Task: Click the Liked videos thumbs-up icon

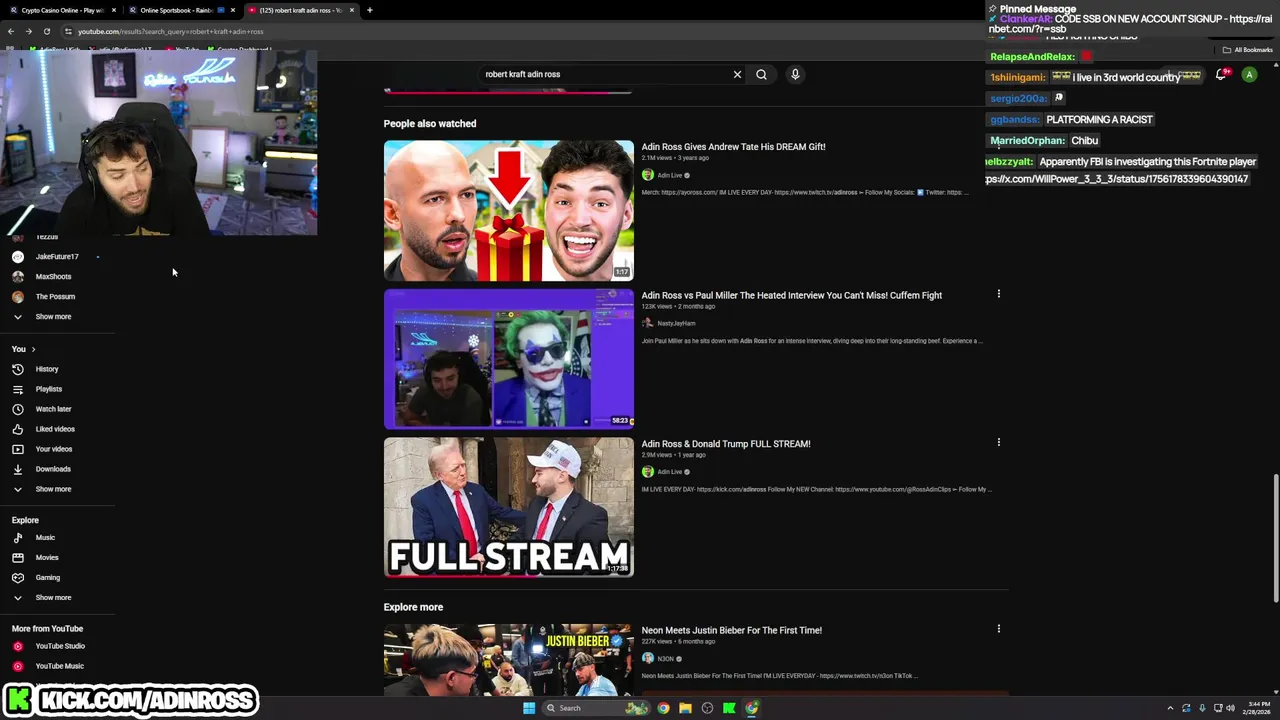Action: coord(18,429)
